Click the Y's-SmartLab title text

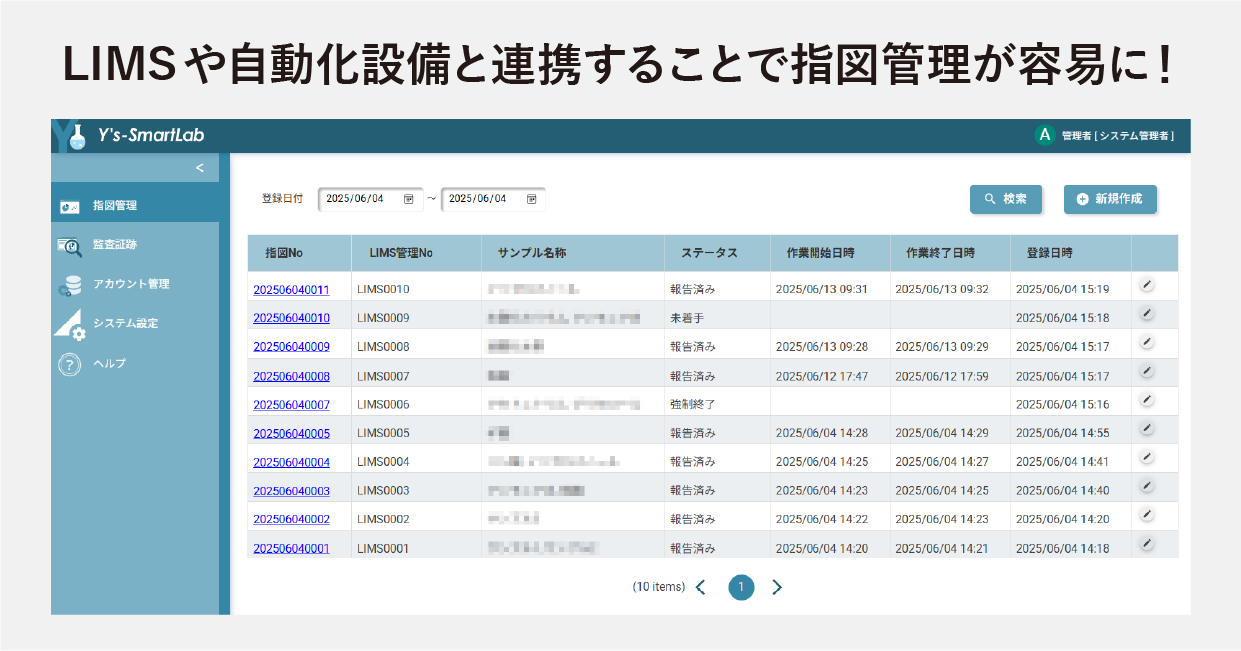coord(151,136)
